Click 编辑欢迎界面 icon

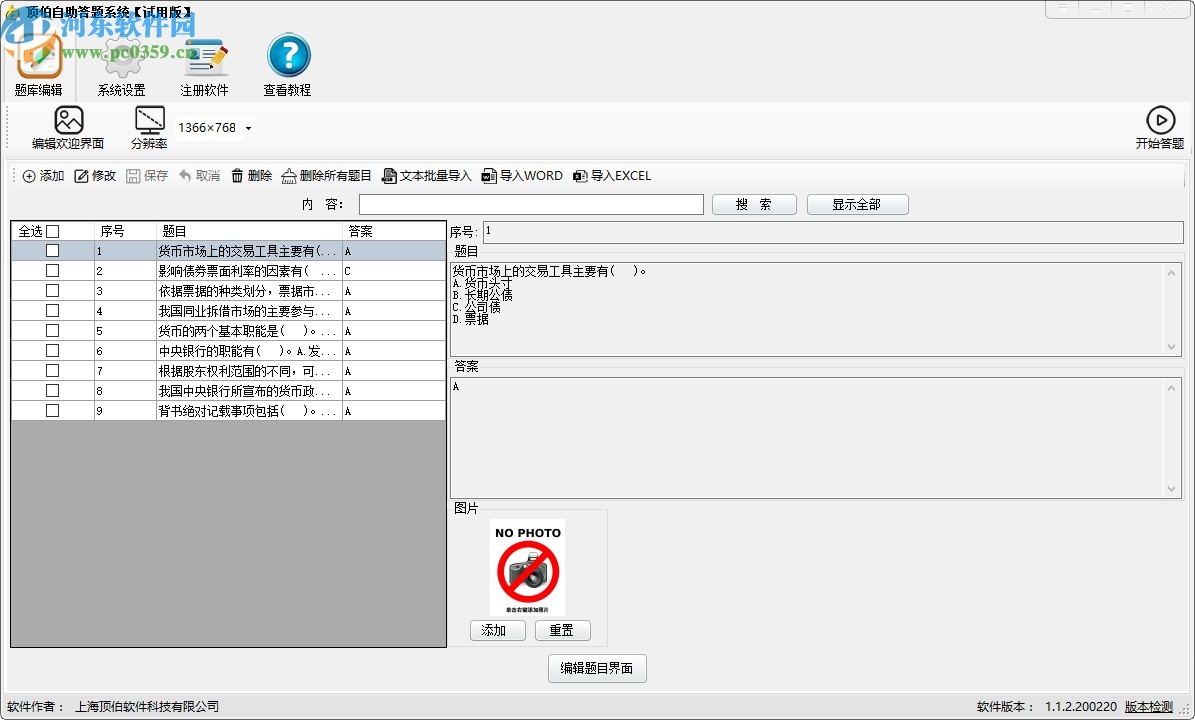(x=67, y=120)
